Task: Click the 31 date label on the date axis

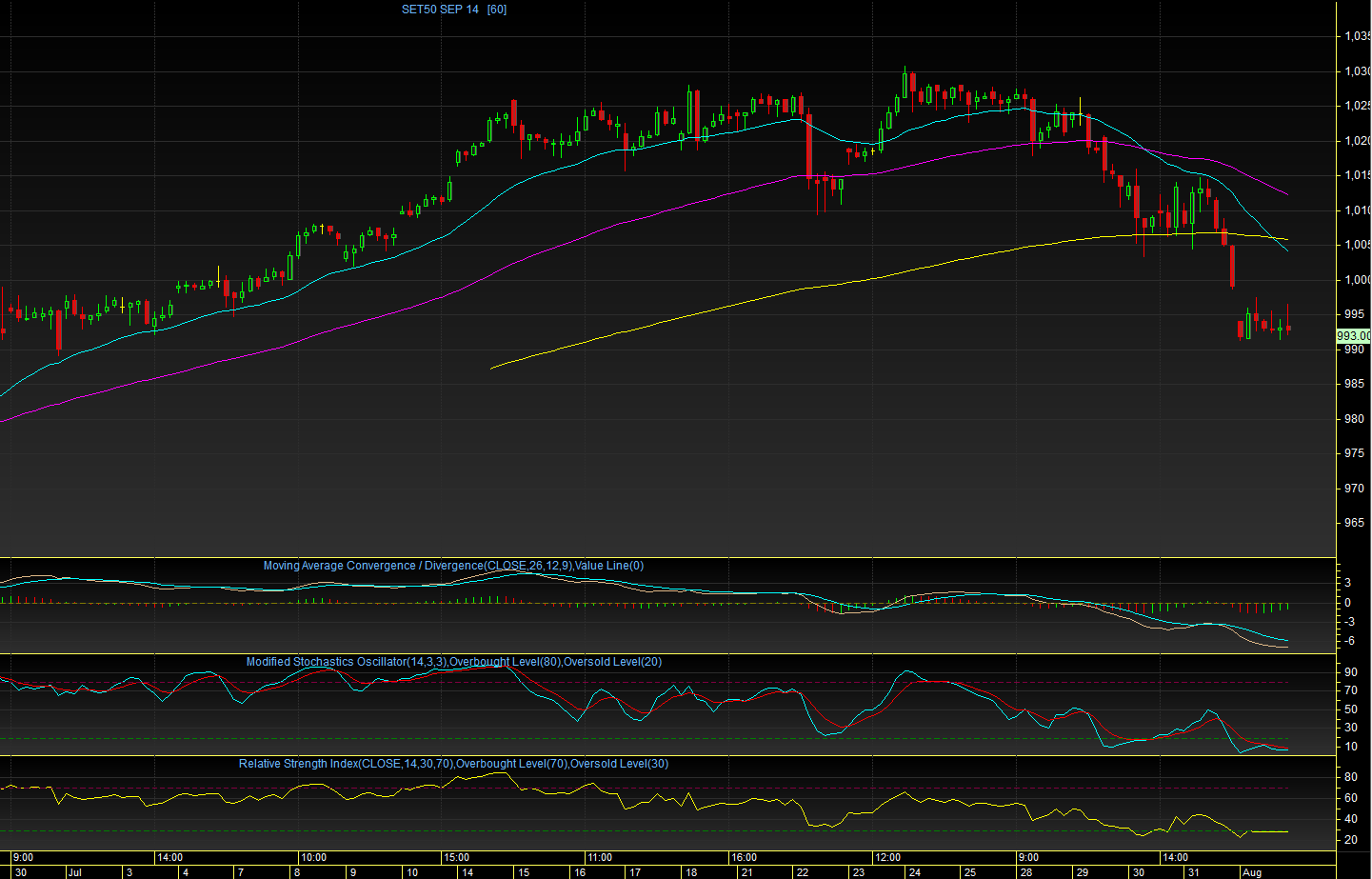Action: 1193,873
